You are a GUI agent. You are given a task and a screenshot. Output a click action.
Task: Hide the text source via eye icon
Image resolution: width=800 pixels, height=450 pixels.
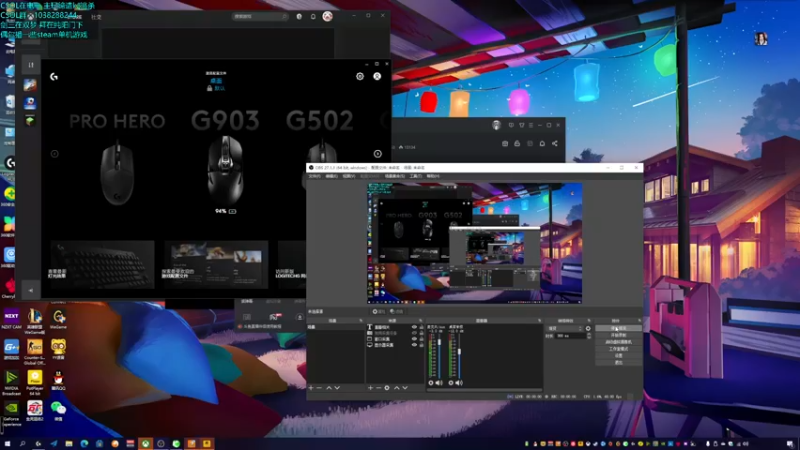(414, 327)
